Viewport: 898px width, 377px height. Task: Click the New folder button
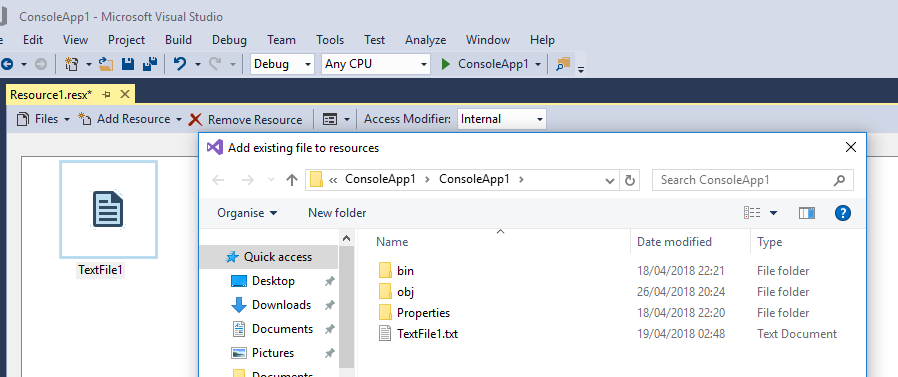(337, 213)
